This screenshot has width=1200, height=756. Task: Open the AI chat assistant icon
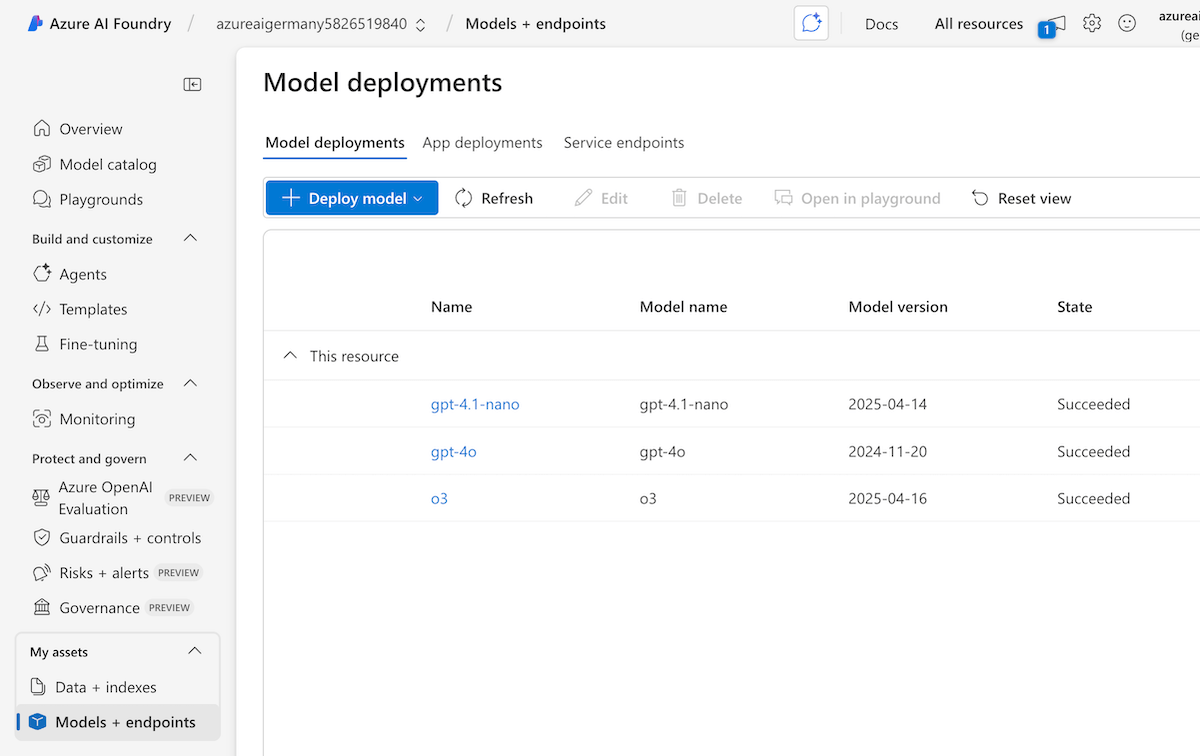811,24
